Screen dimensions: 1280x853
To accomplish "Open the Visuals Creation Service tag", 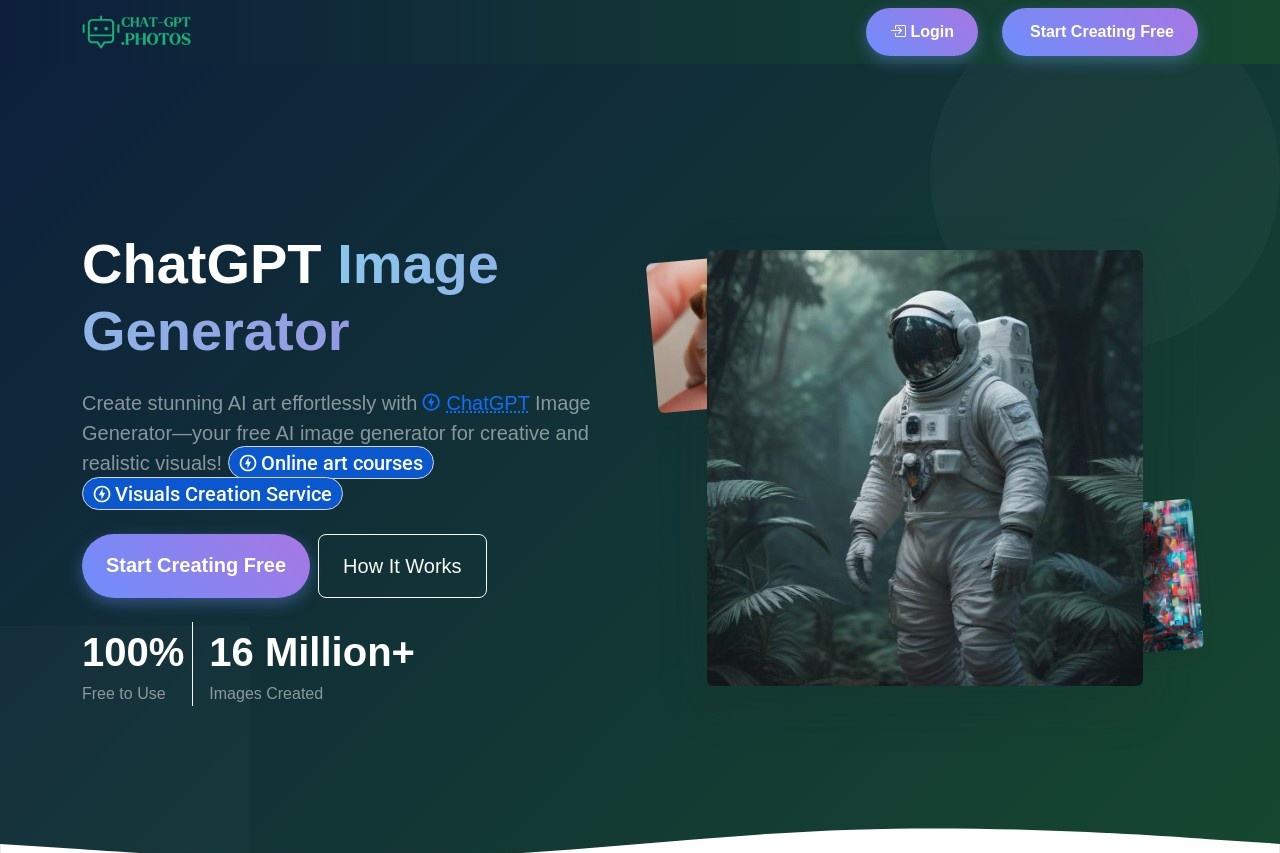I will pos(212,494).
